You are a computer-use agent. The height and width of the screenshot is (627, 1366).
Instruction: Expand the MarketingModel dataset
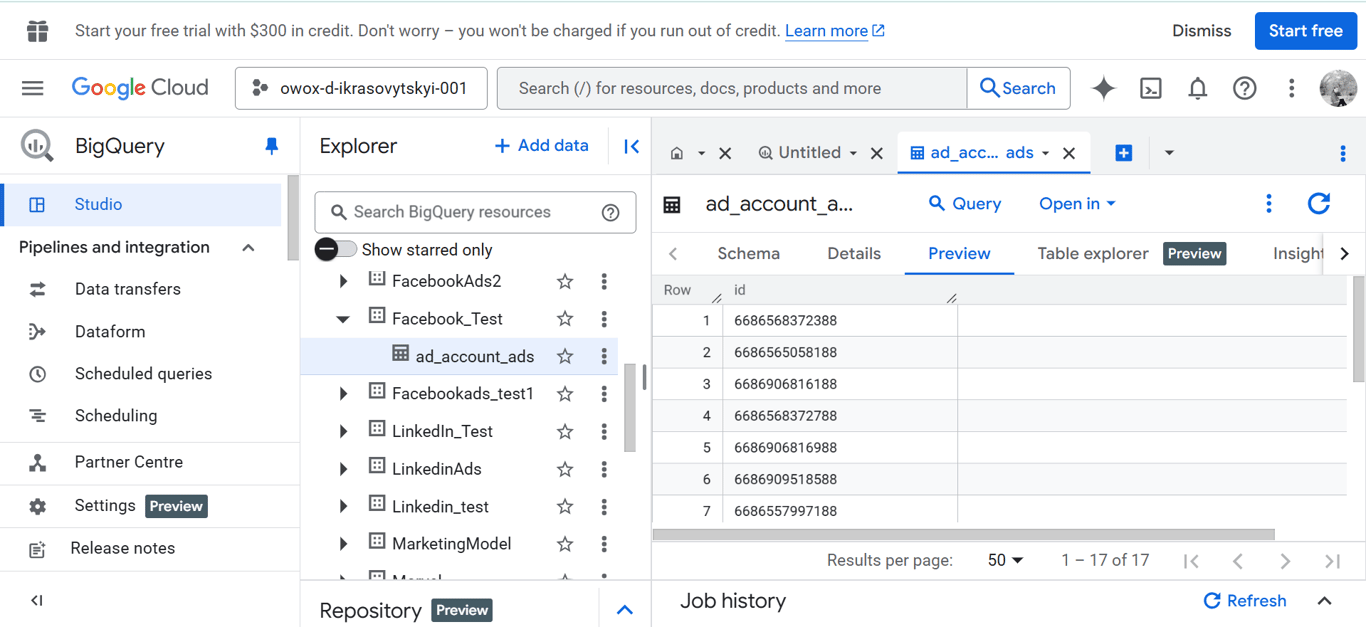tap(343, 544)
